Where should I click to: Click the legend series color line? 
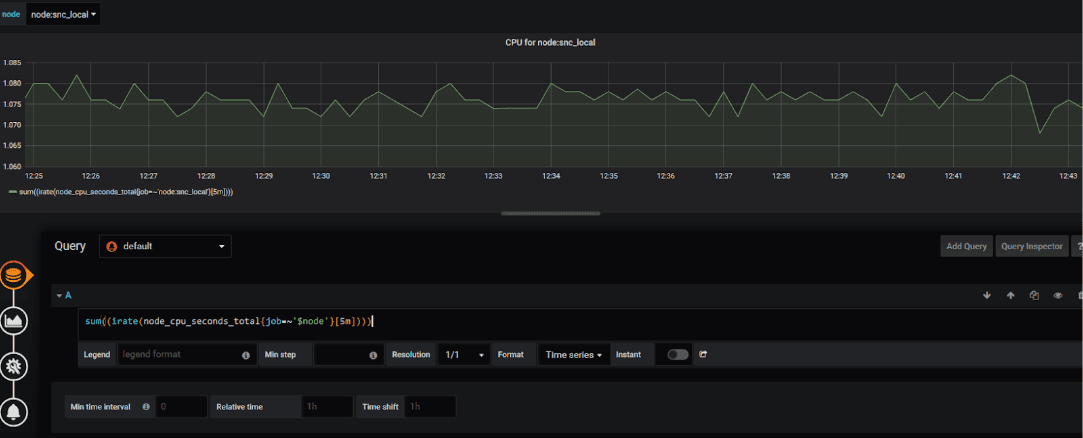[x=11, y=191]
